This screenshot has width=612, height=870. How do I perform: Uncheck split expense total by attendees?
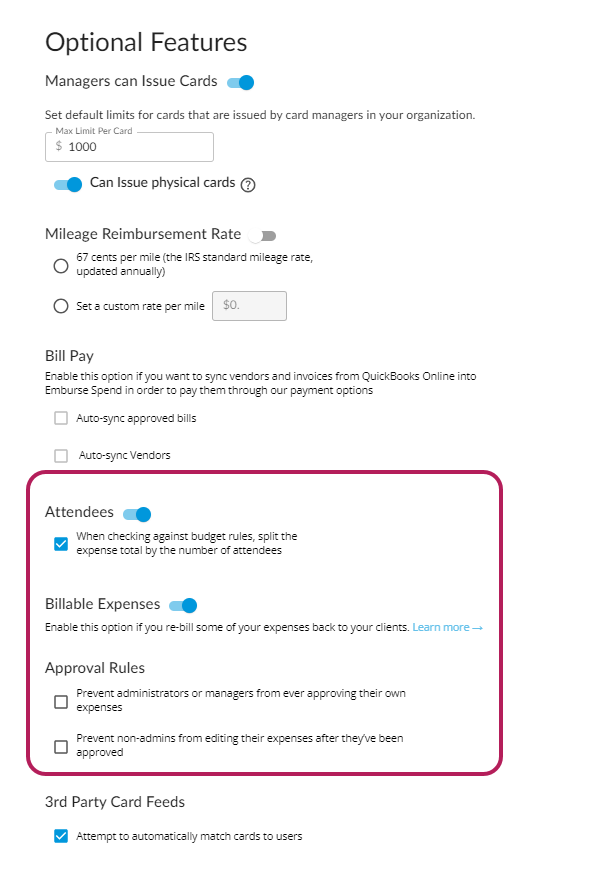[x=61, y=544]
